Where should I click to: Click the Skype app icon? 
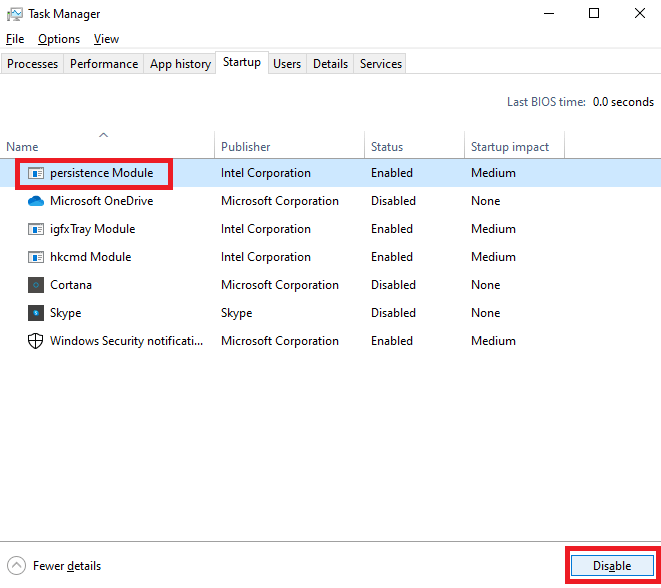click(x=36, y=313)
